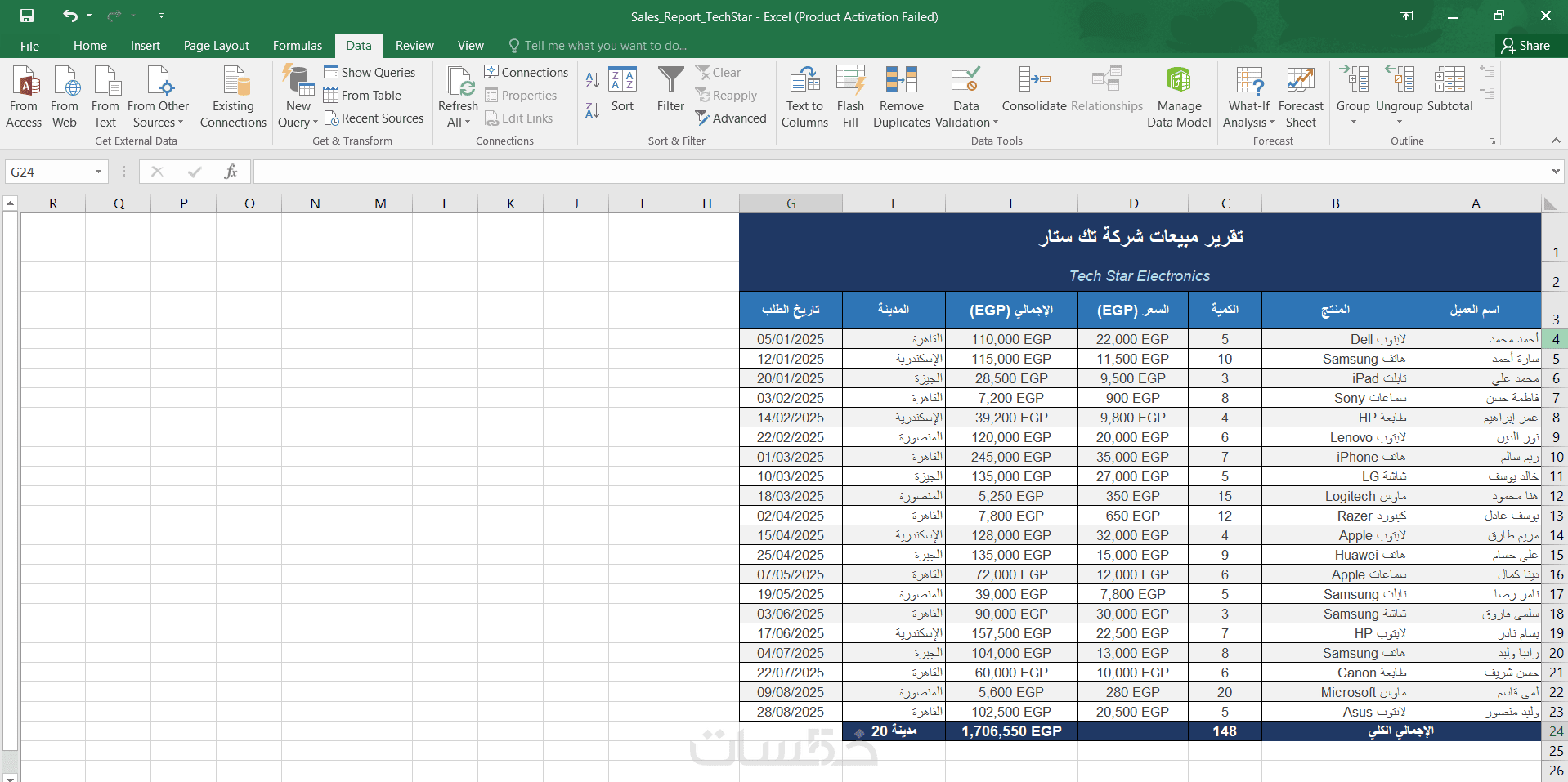Expand What-If Analysis menu
The width and height of the screenshot is (1568, 782).
1249,96
